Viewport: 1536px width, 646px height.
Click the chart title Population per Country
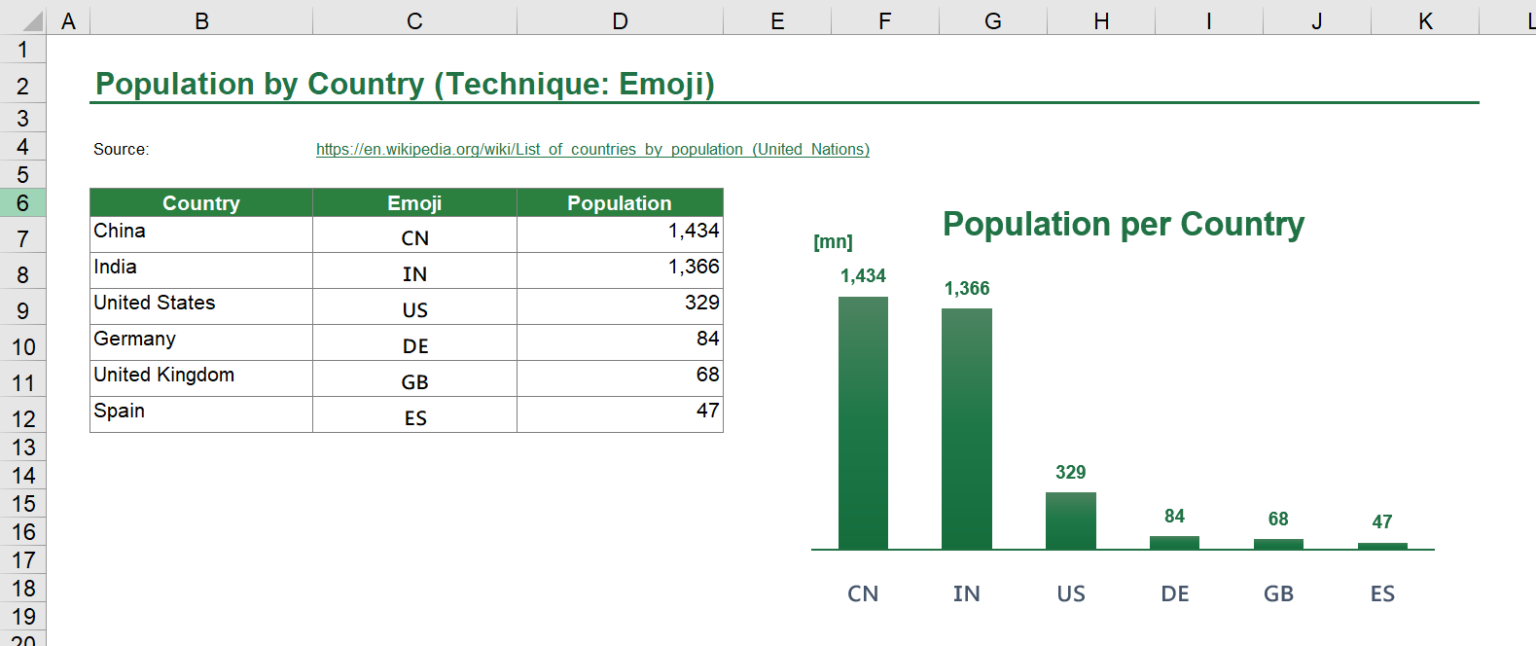click(x=1122, y=224)
